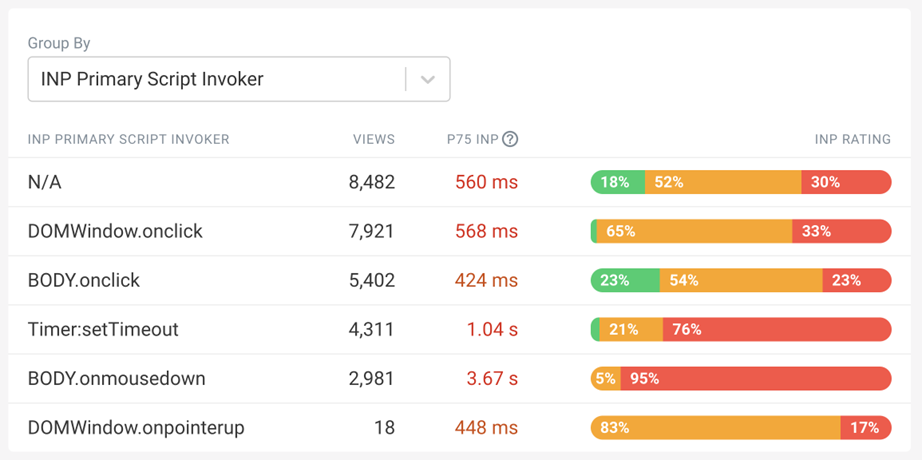Click the 95% red segment for BODY.onmousedown
922x460 pixels.
(755, 378)
